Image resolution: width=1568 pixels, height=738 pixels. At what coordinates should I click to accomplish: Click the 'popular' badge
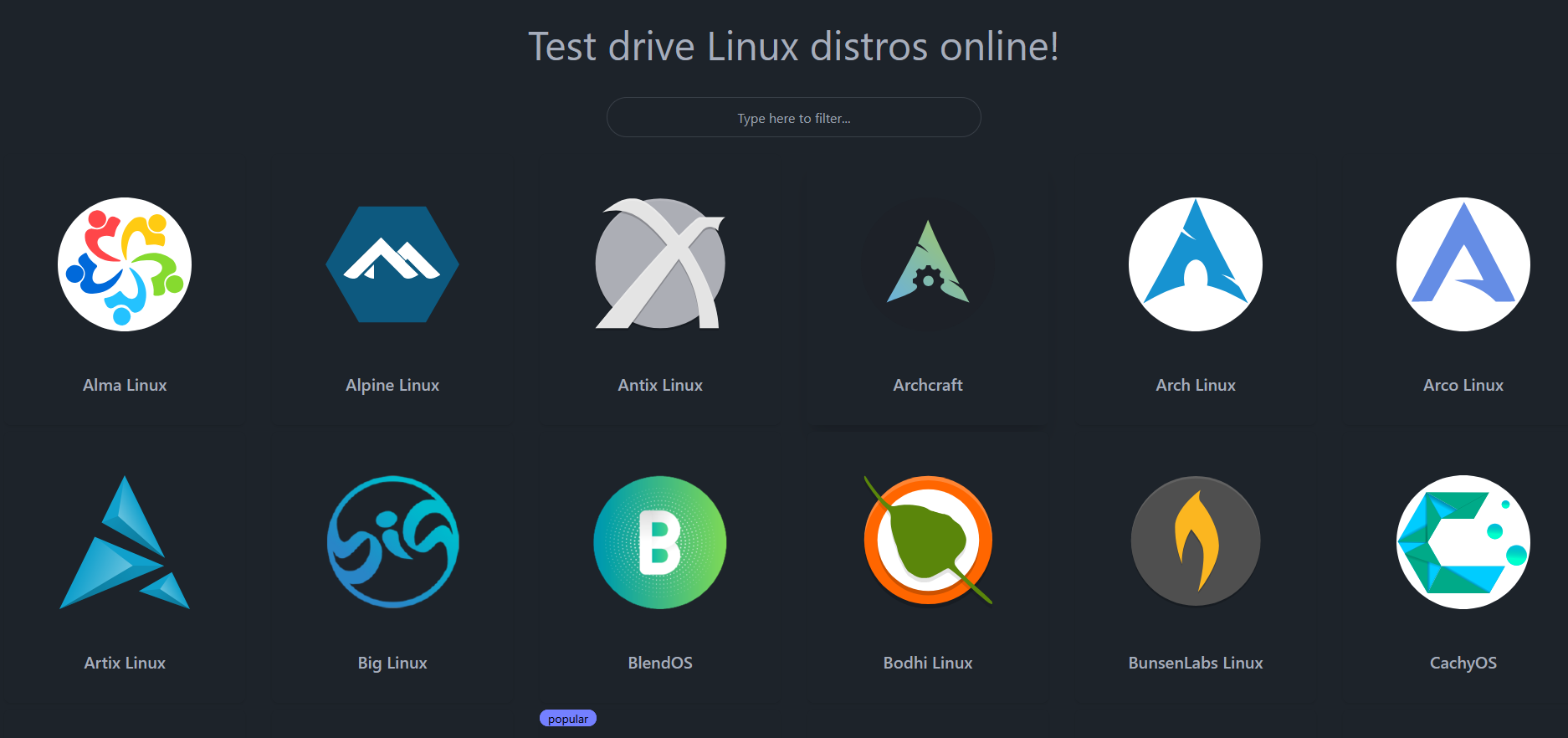[x=568, y=719]
